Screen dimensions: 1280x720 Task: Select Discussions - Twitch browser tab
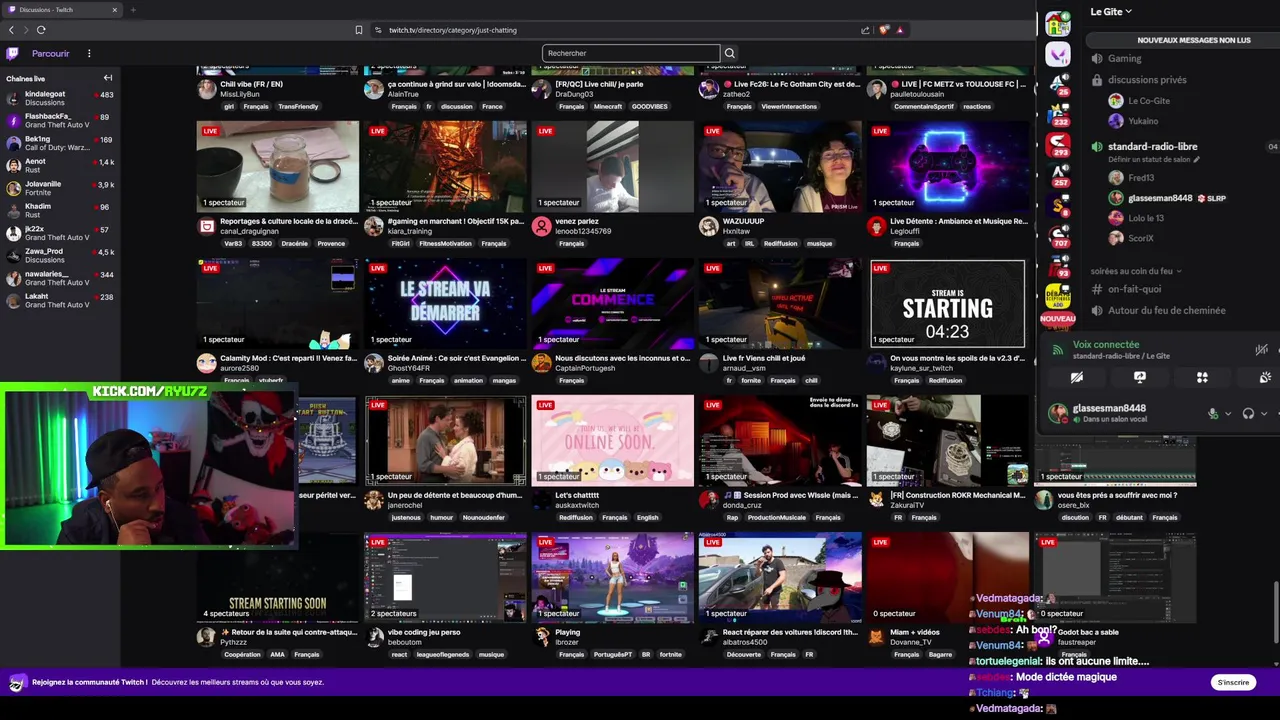click(62, 10)
